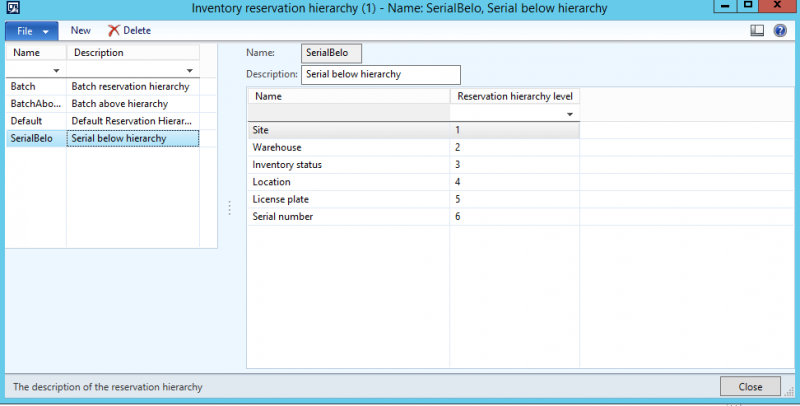Click the 'Batch reservation hierarchy' description cell
800x406 pixels.
(x=133, y=87)
